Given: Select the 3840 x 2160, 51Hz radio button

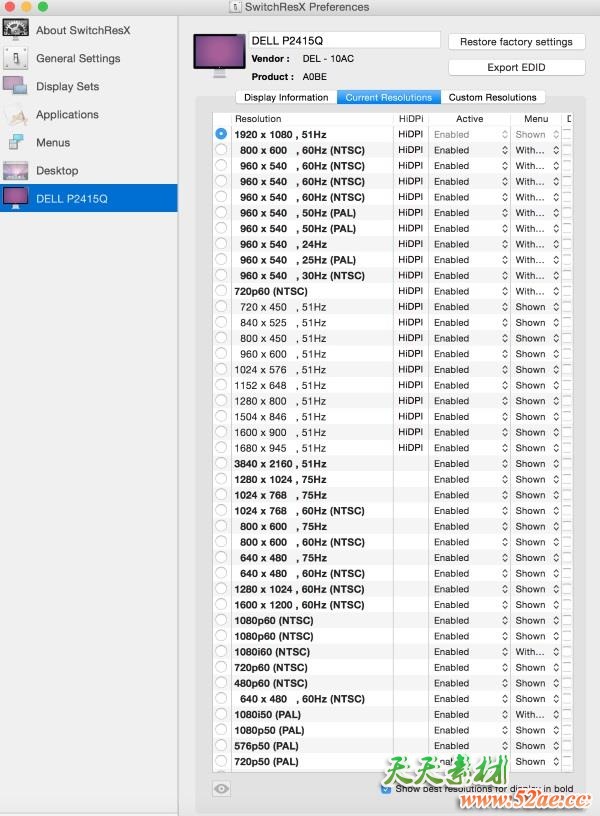Looking at the screenshot, I should (221, 464).
